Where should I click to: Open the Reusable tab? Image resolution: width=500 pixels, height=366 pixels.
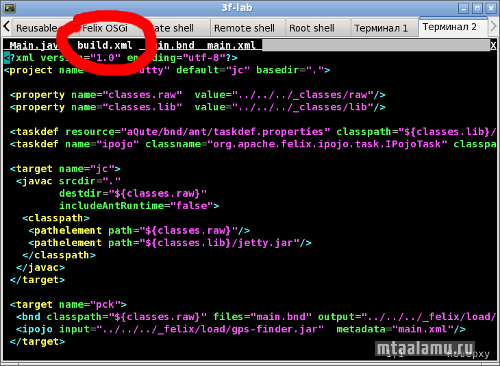(x=37, y=28)
